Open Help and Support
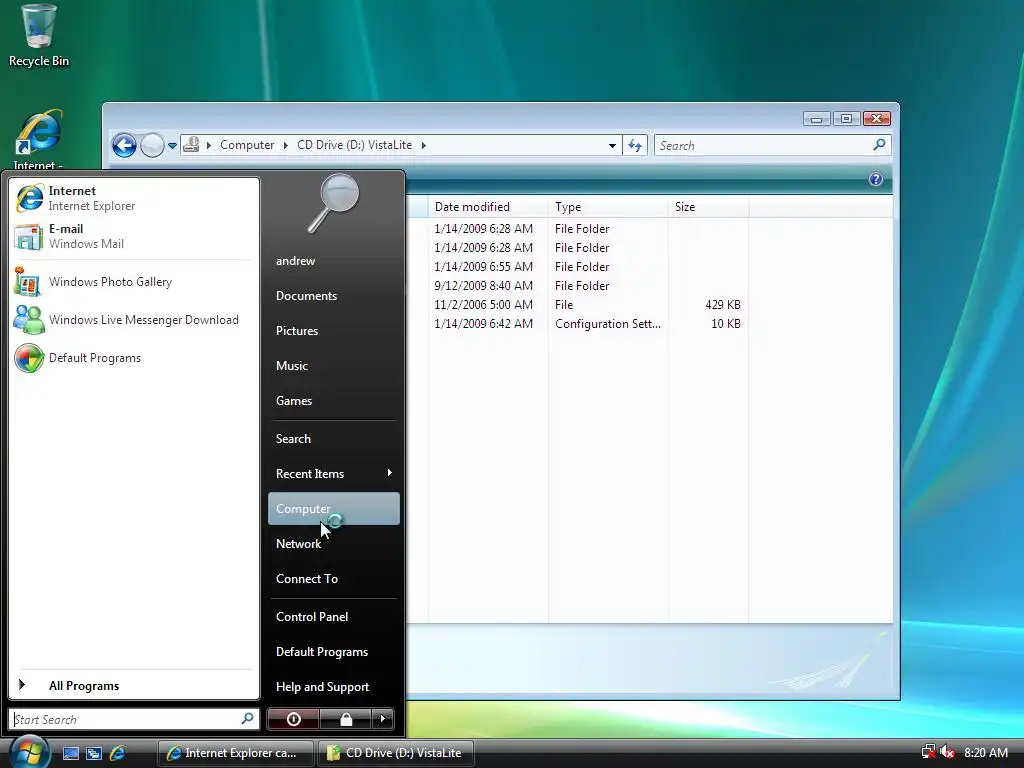This screenshot has width=1024, height=768. click(334, 687)
